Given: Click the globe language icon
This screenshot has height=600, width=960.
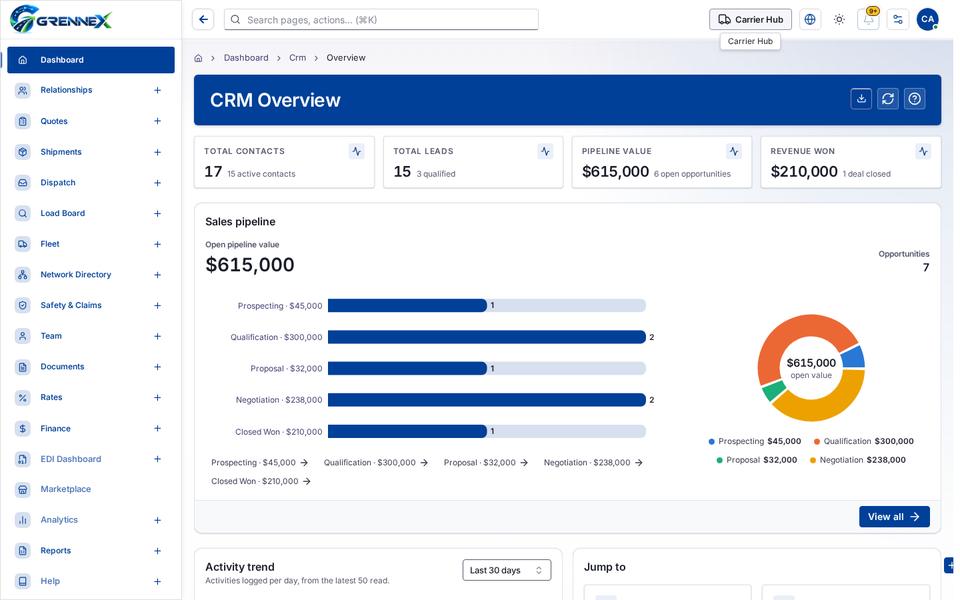Looking at the screenshot, I should coord(809,19).
